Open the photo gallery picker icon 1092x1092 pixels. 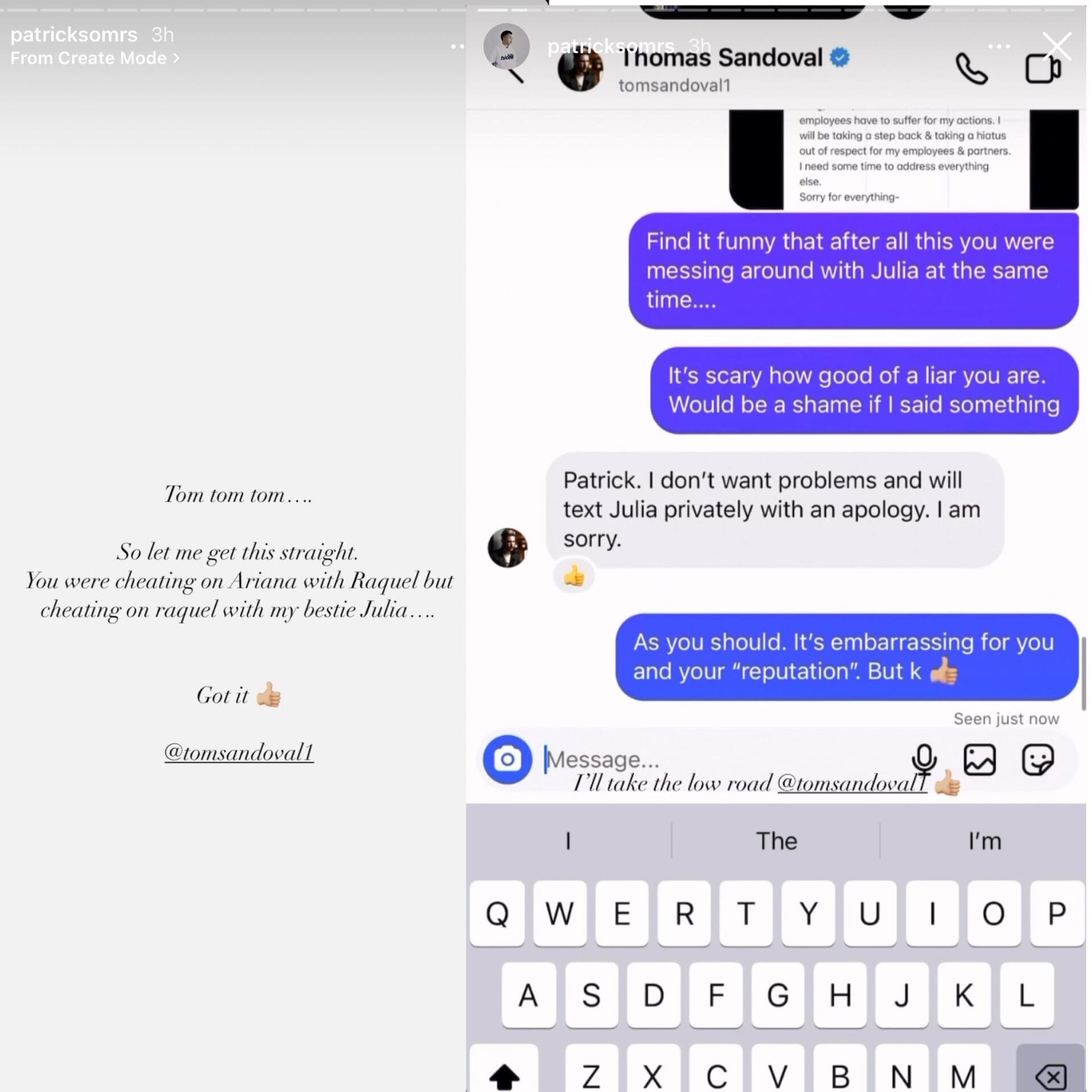979,760
